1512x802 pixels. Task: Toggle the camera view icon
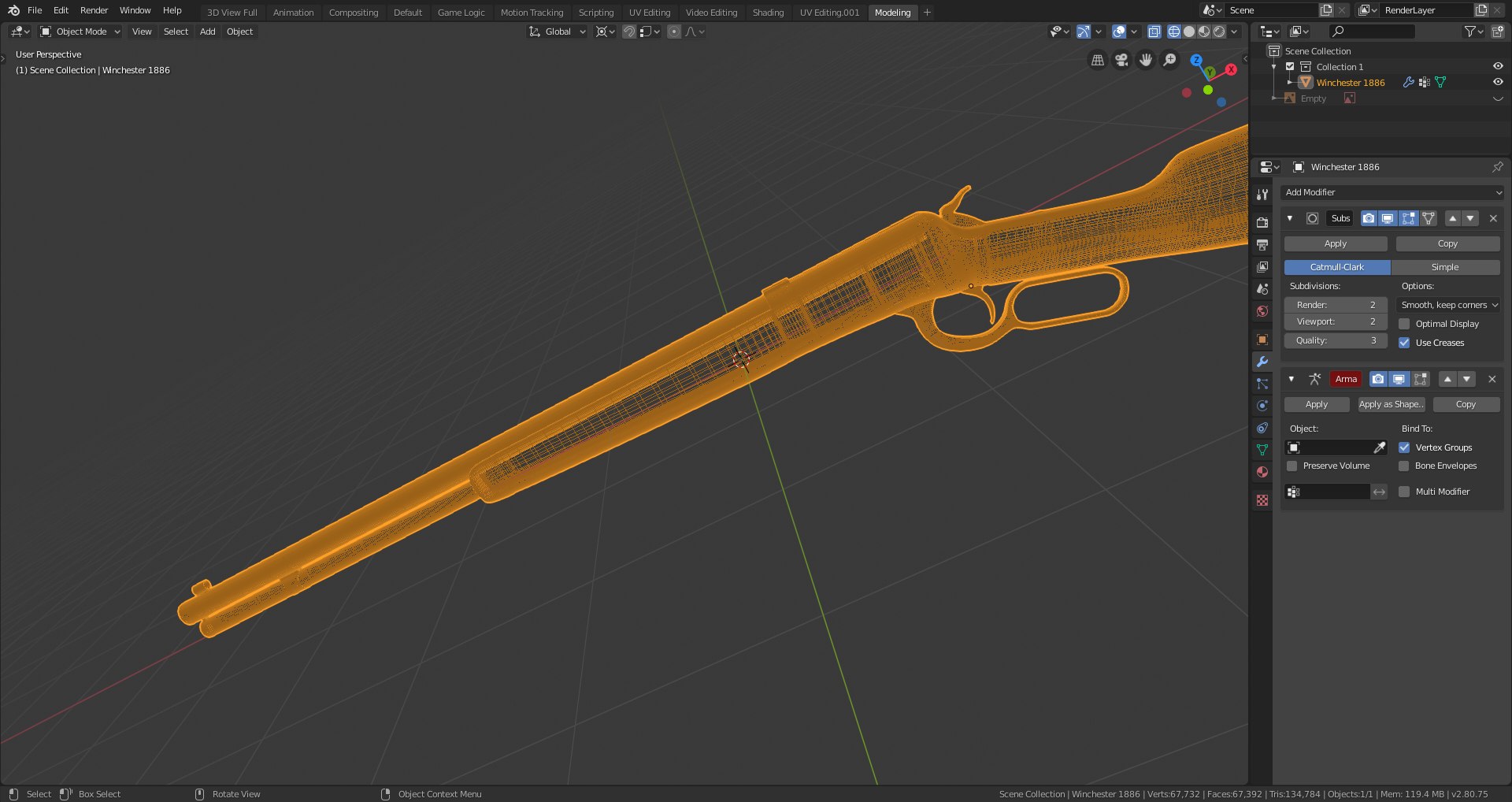coord(1121,60)
